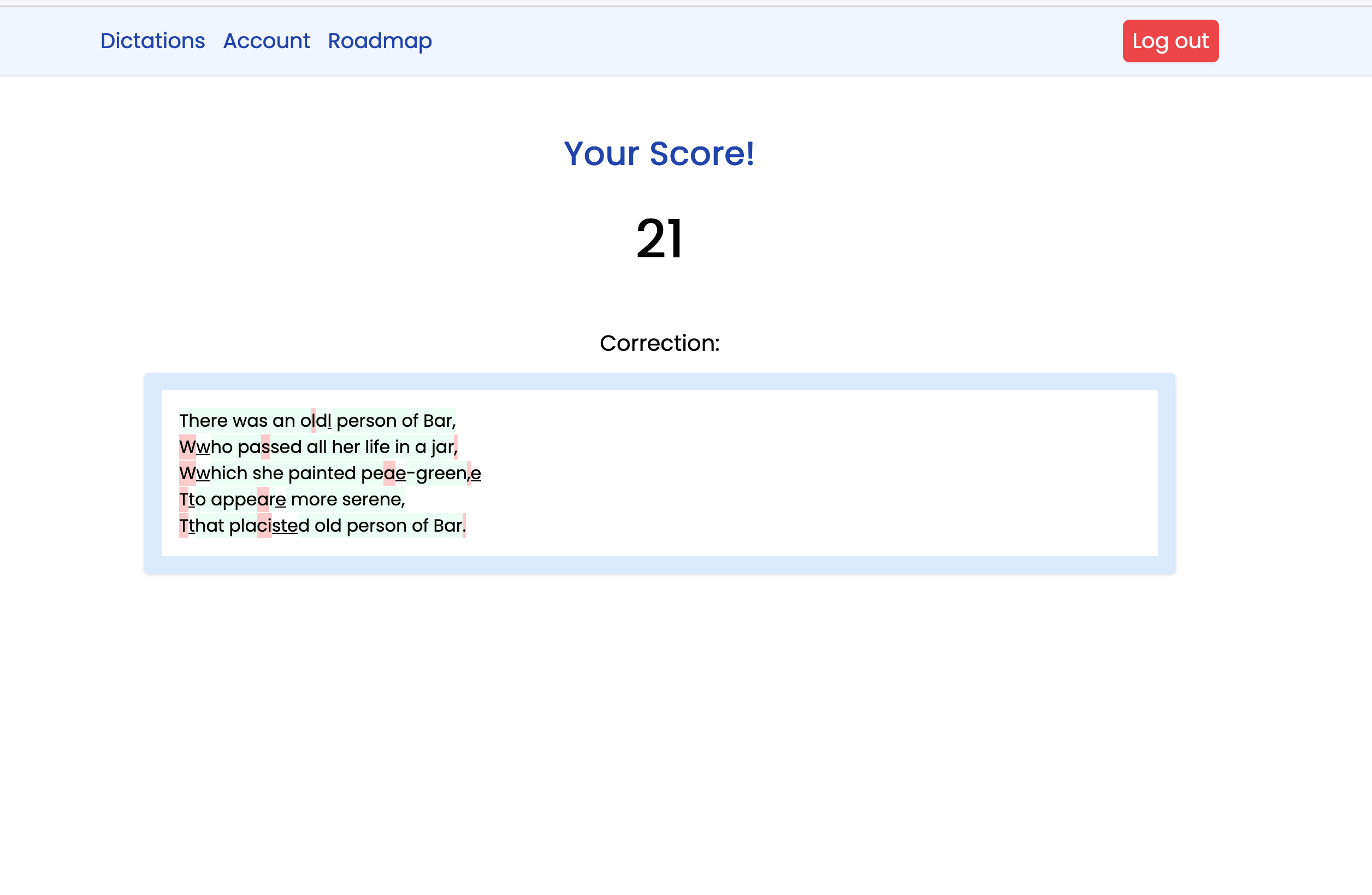Image resolution: width=1372 pixels, height=895 pixels.
Task: Click the score number 21
Action: [659, 238]
